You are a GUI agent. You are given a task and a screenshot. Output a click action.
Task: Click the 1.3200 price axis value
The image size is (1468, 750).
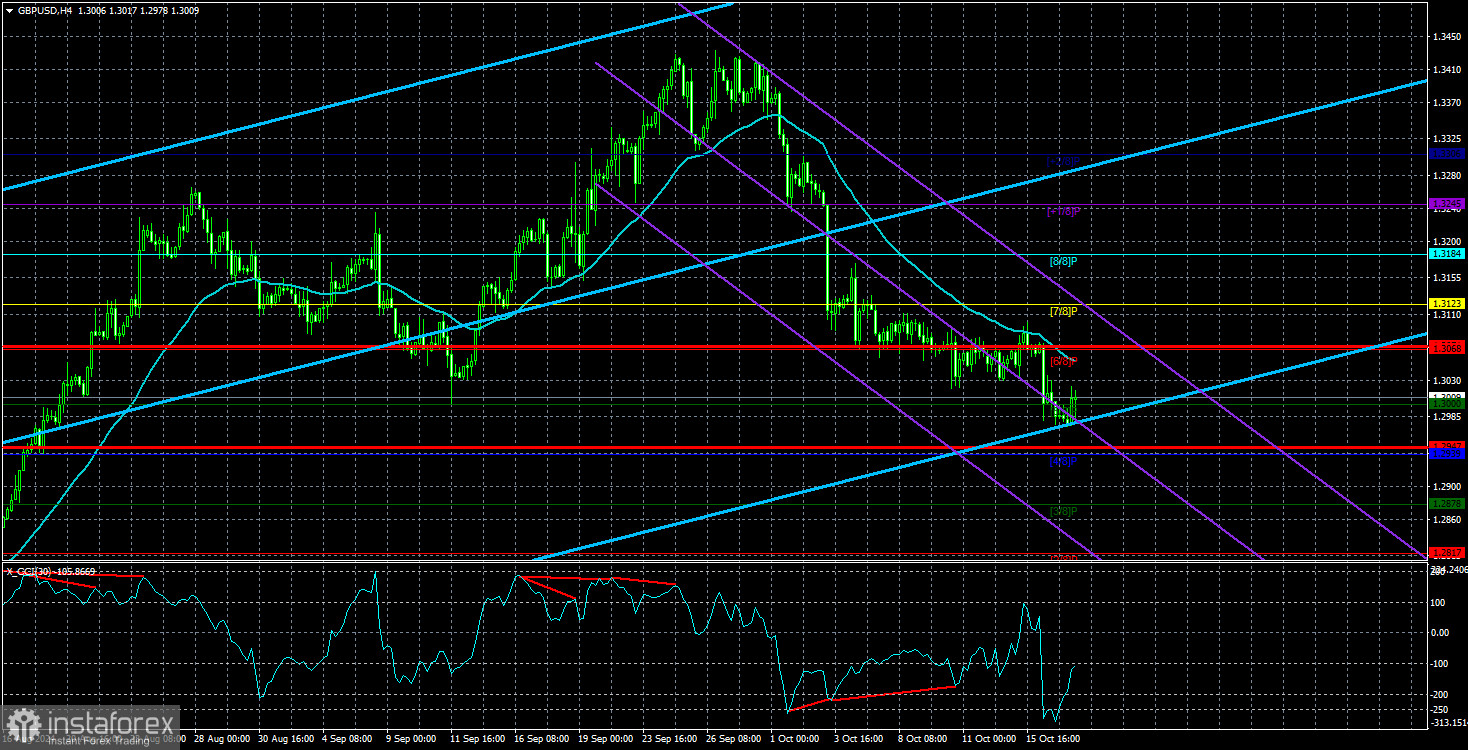click(1447, 242)
